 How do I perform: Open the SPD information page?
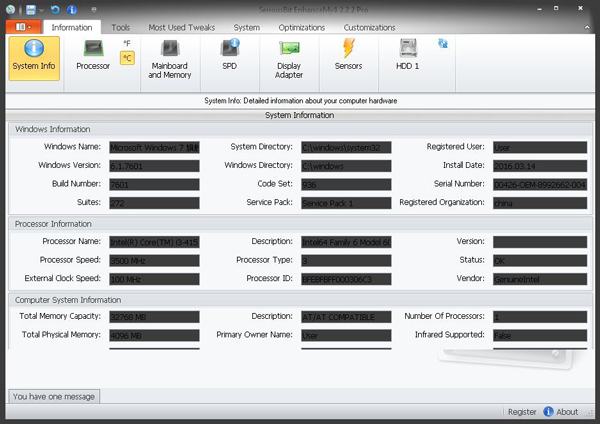click(x=229, y=56)
